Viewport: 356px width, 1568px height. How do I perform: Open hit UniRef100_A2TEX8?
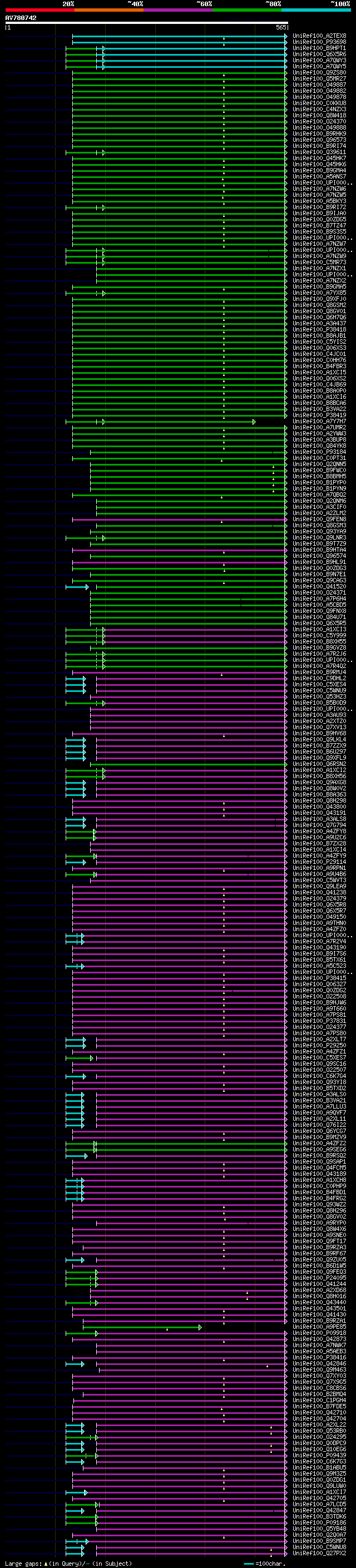319,36
